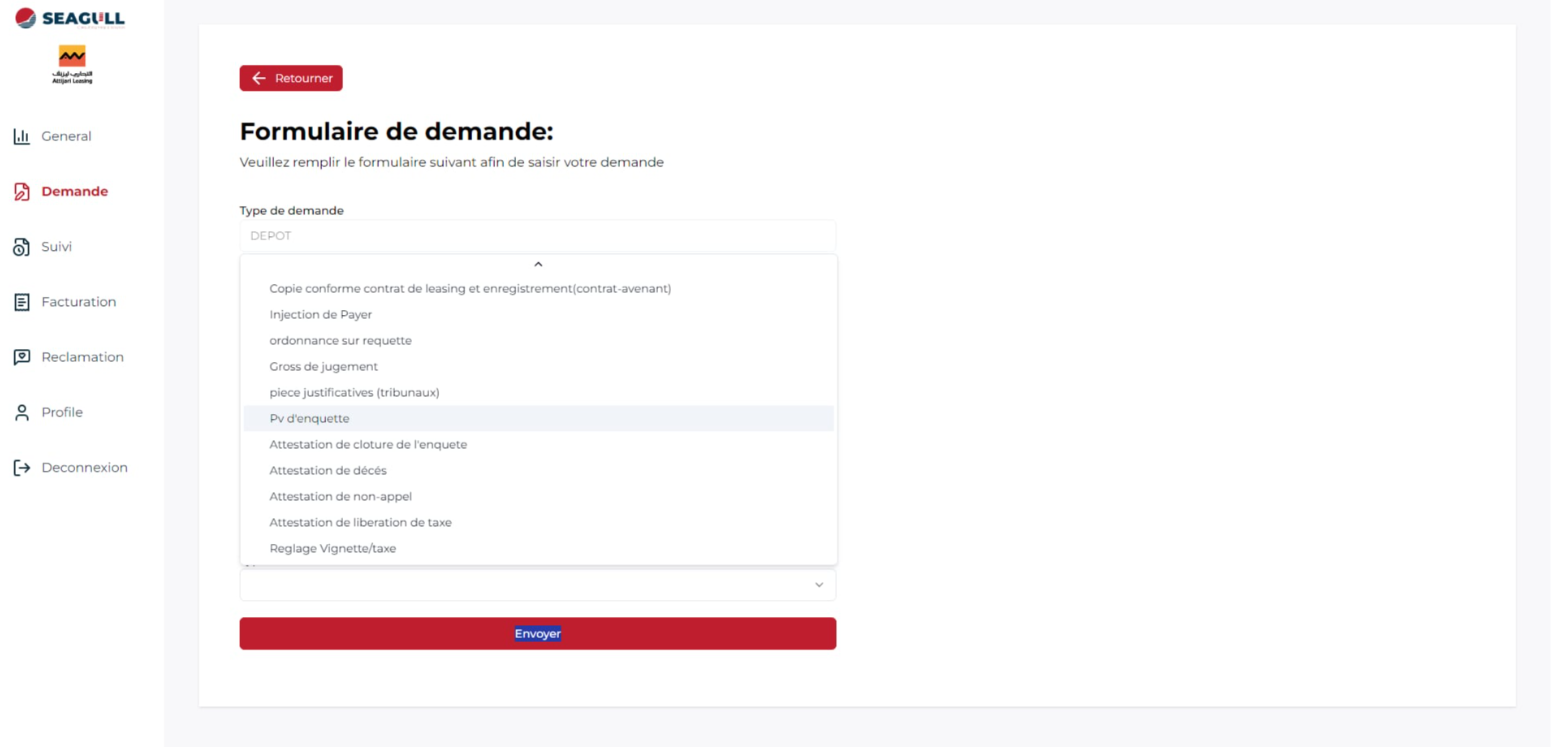Select Attestation de décés option

[x=328, y=471]
